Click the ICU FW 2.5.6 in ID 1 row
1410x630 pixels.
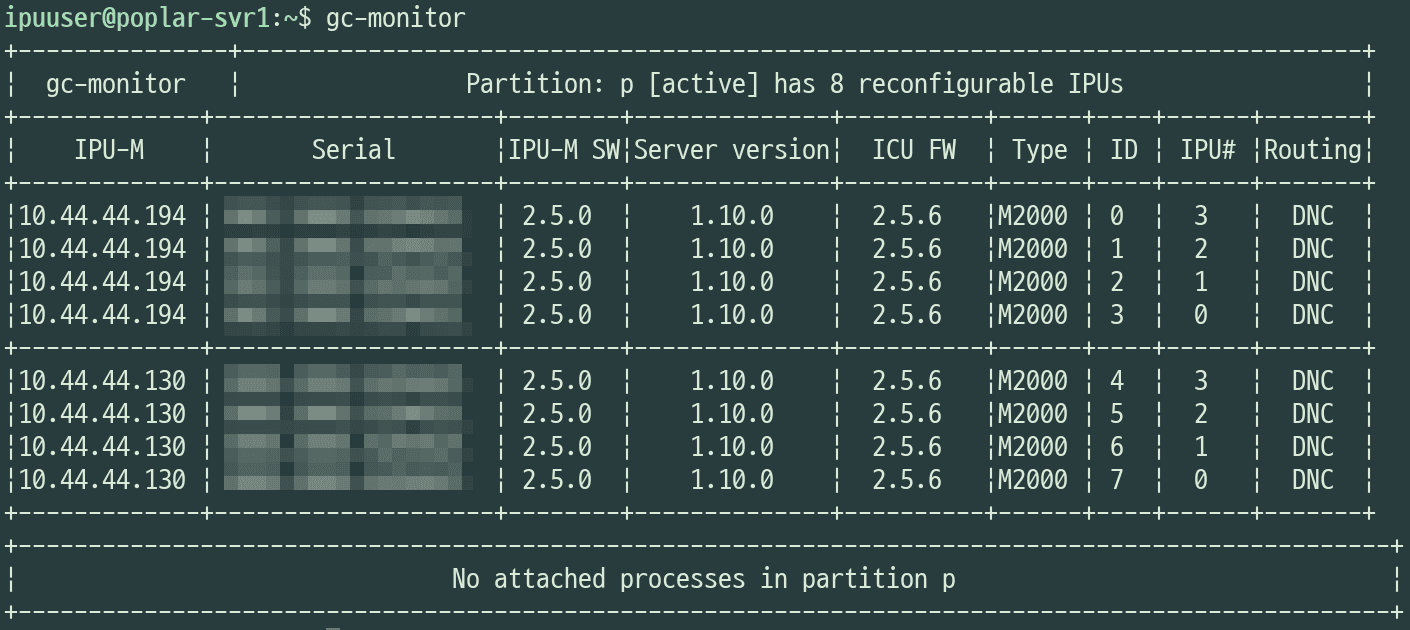click(906, 249)
